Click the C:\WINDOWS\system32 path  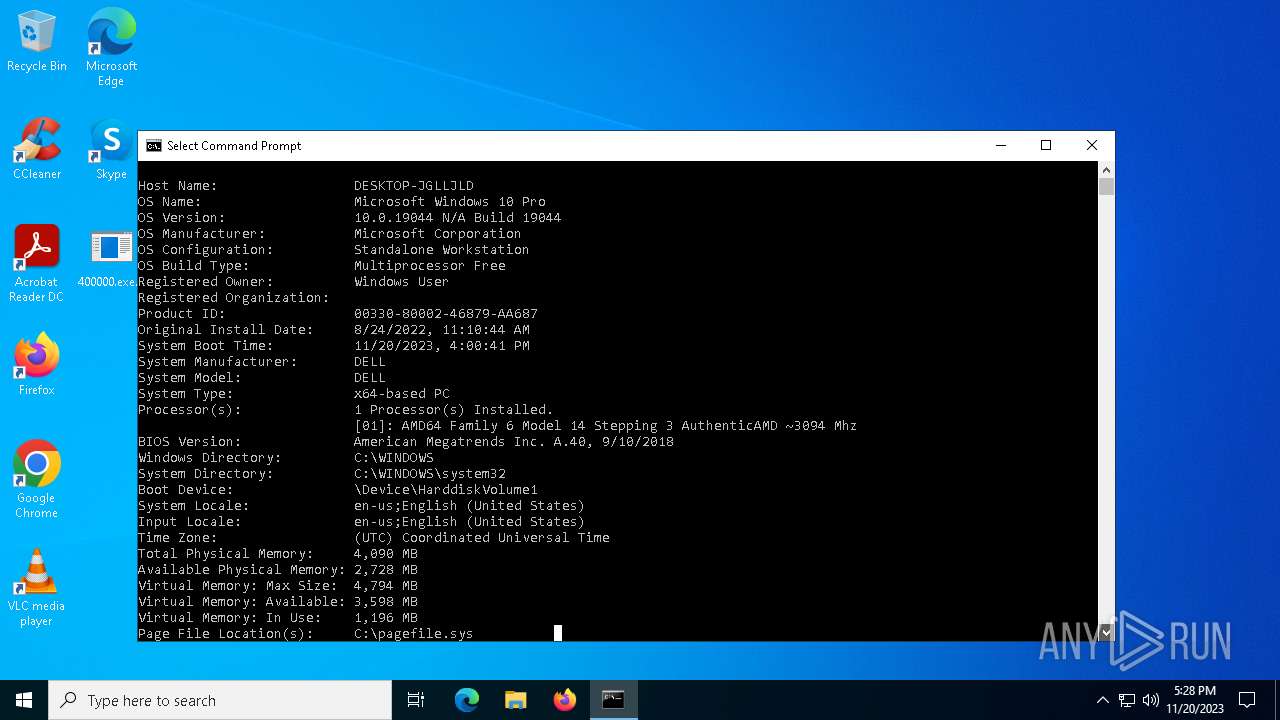coord(430,474)
